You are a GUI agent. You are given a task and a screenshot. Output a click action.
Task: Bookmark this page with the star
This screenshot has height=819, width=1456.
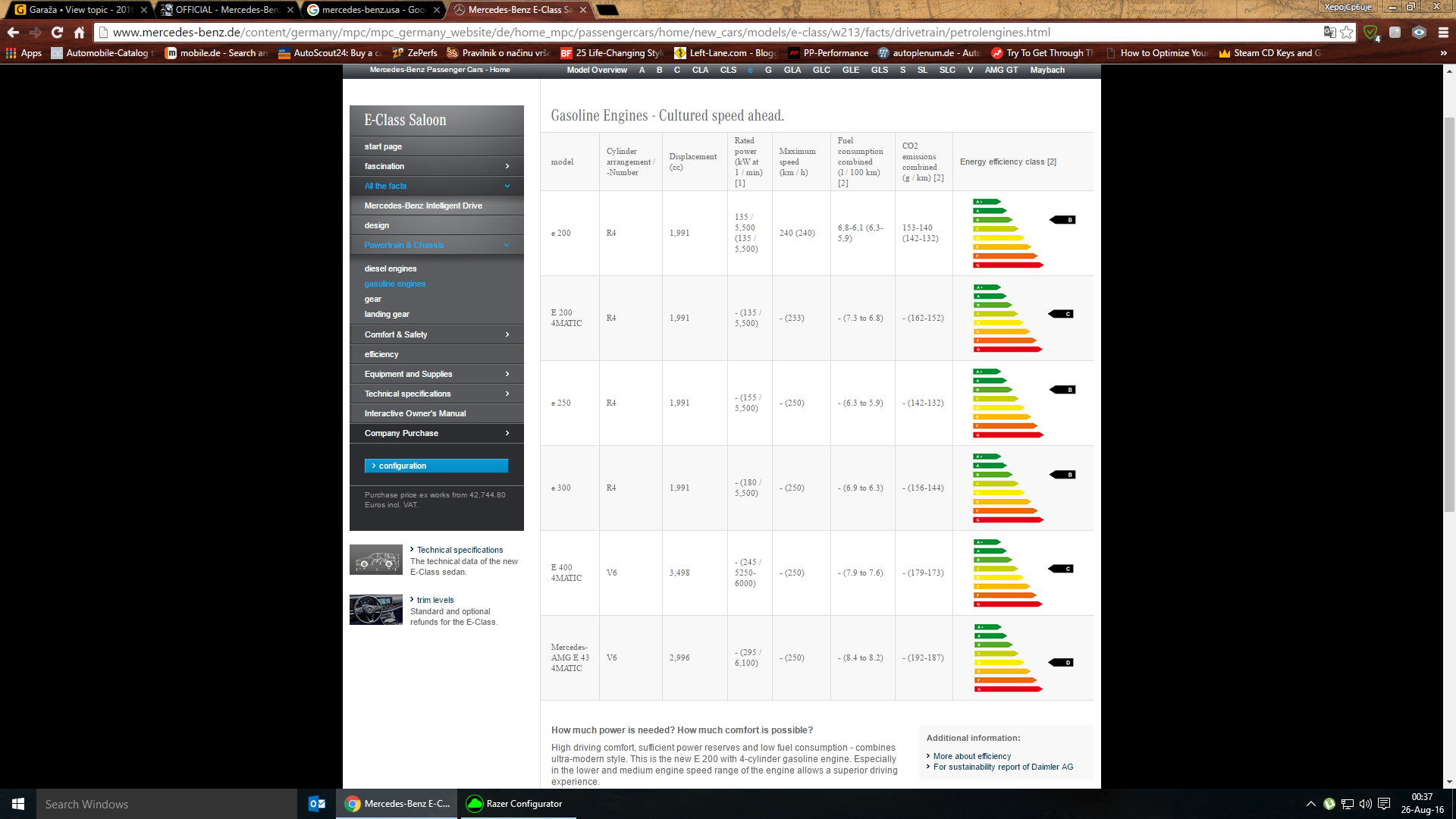point(1347,32)
